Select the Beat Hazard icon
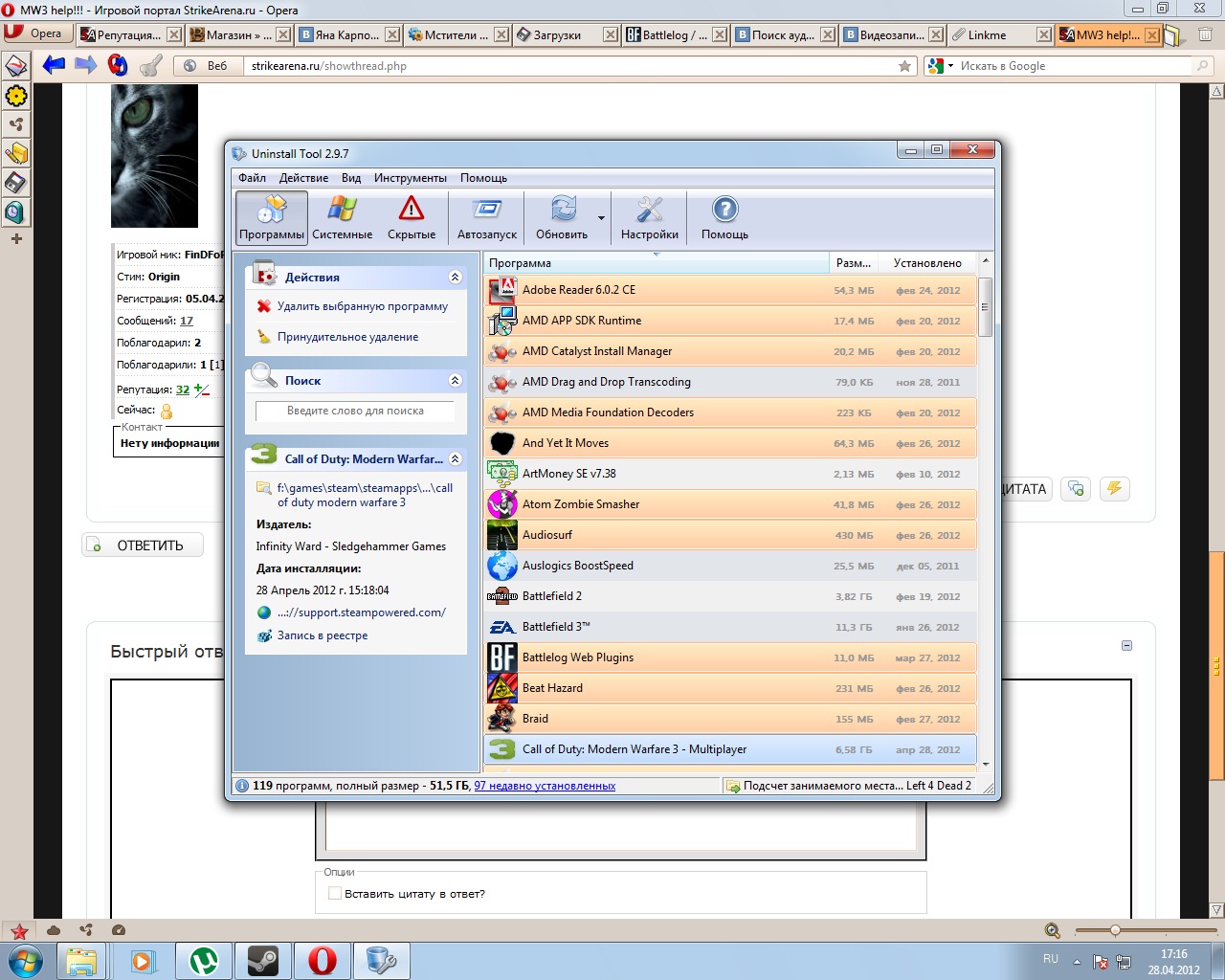 click(x=502, y=688)
